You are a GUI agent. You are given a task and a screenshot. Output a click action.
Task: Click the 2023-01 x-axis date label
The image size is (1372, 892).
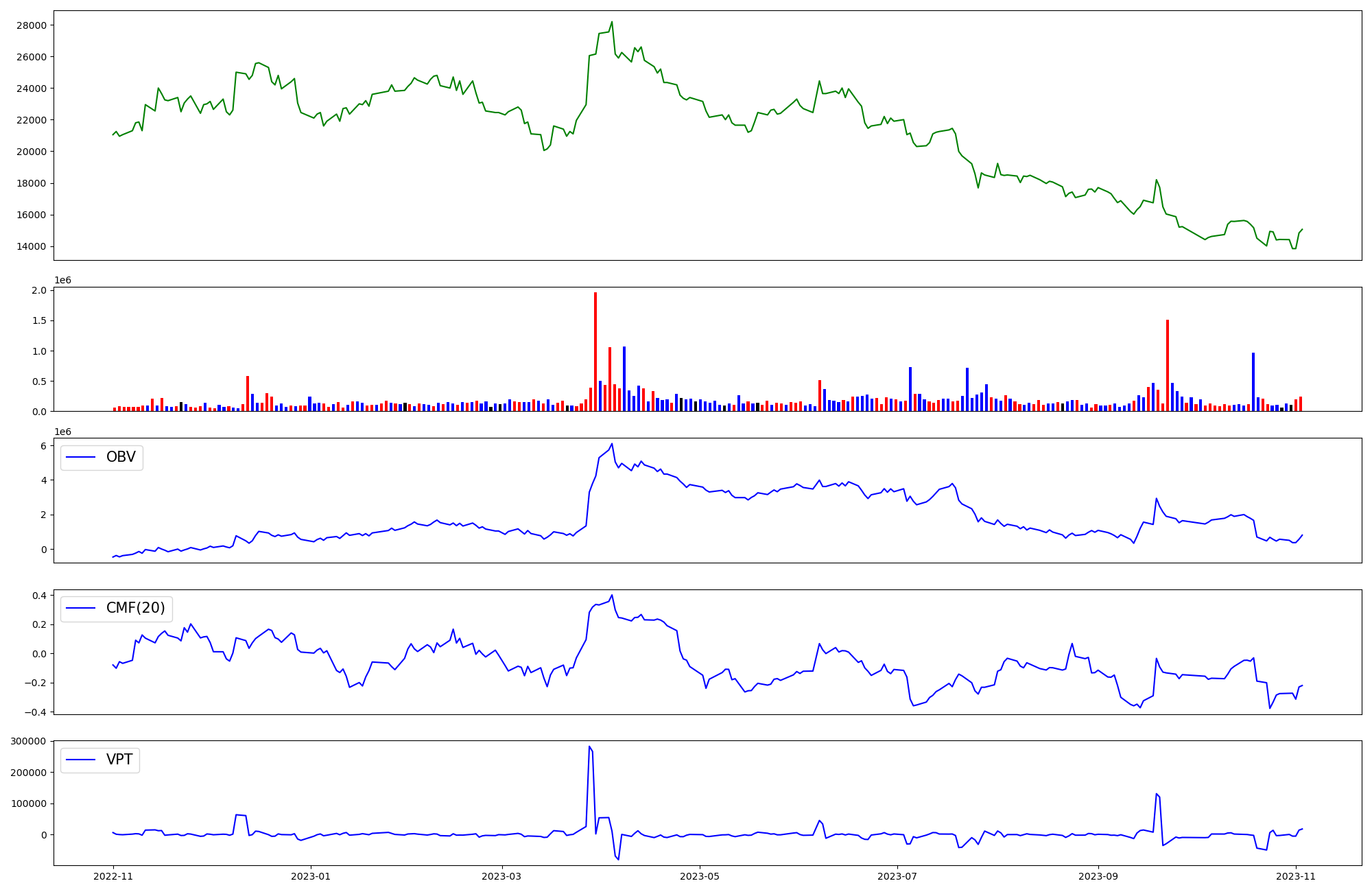(x=311, y=876)
